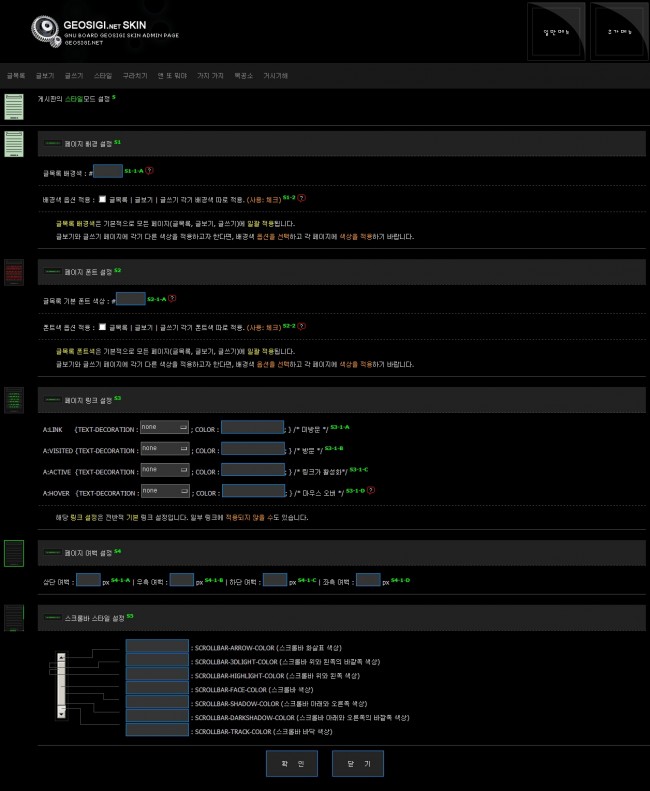Image resolution: width=650 pixels, height=791 pixels.
Task: Click the SCROLLBAR-FACE-COLOR field
Action: 157,688
